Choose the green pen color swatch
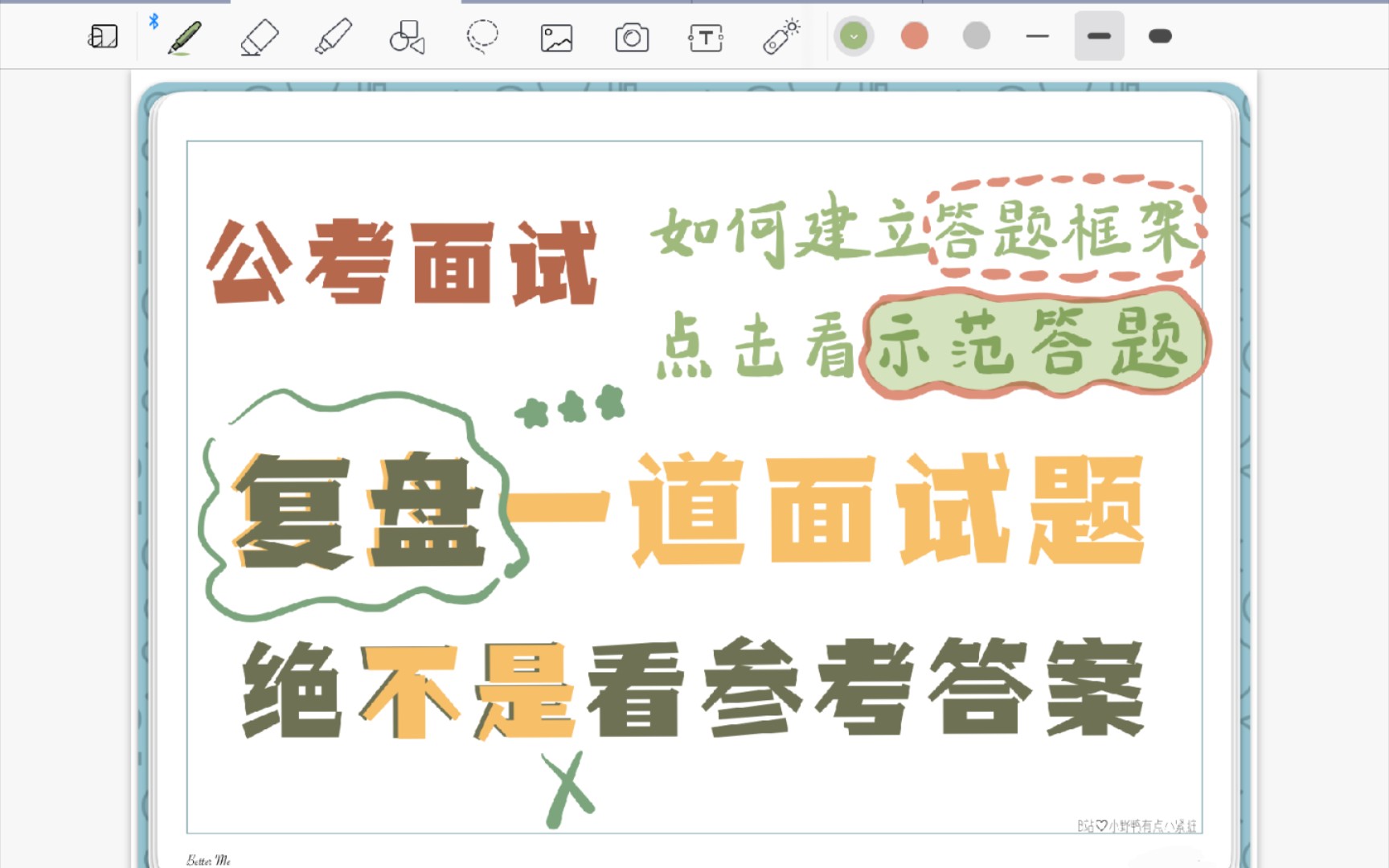This screenshot has width=1389, height=868. [x=854, y=36]
